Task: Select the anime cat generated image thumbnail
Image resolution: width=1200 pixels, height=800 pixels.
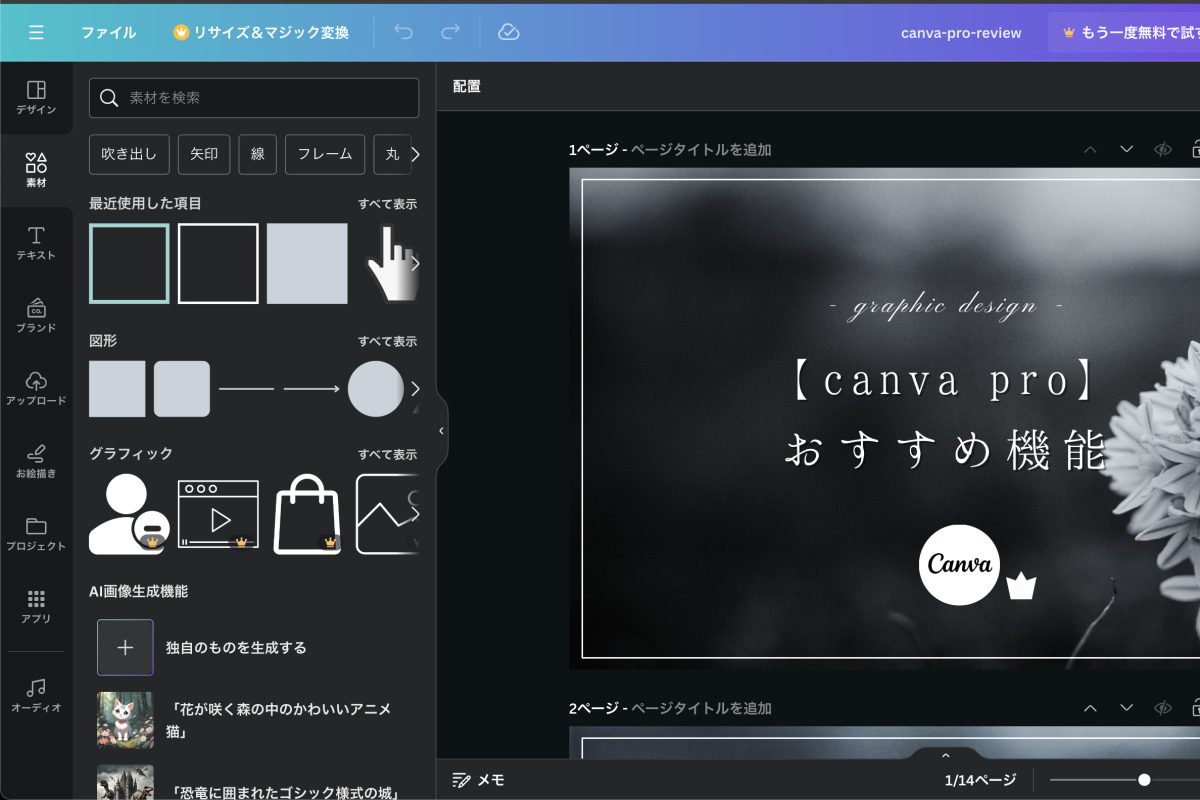Action: click(x=125, y=719)
